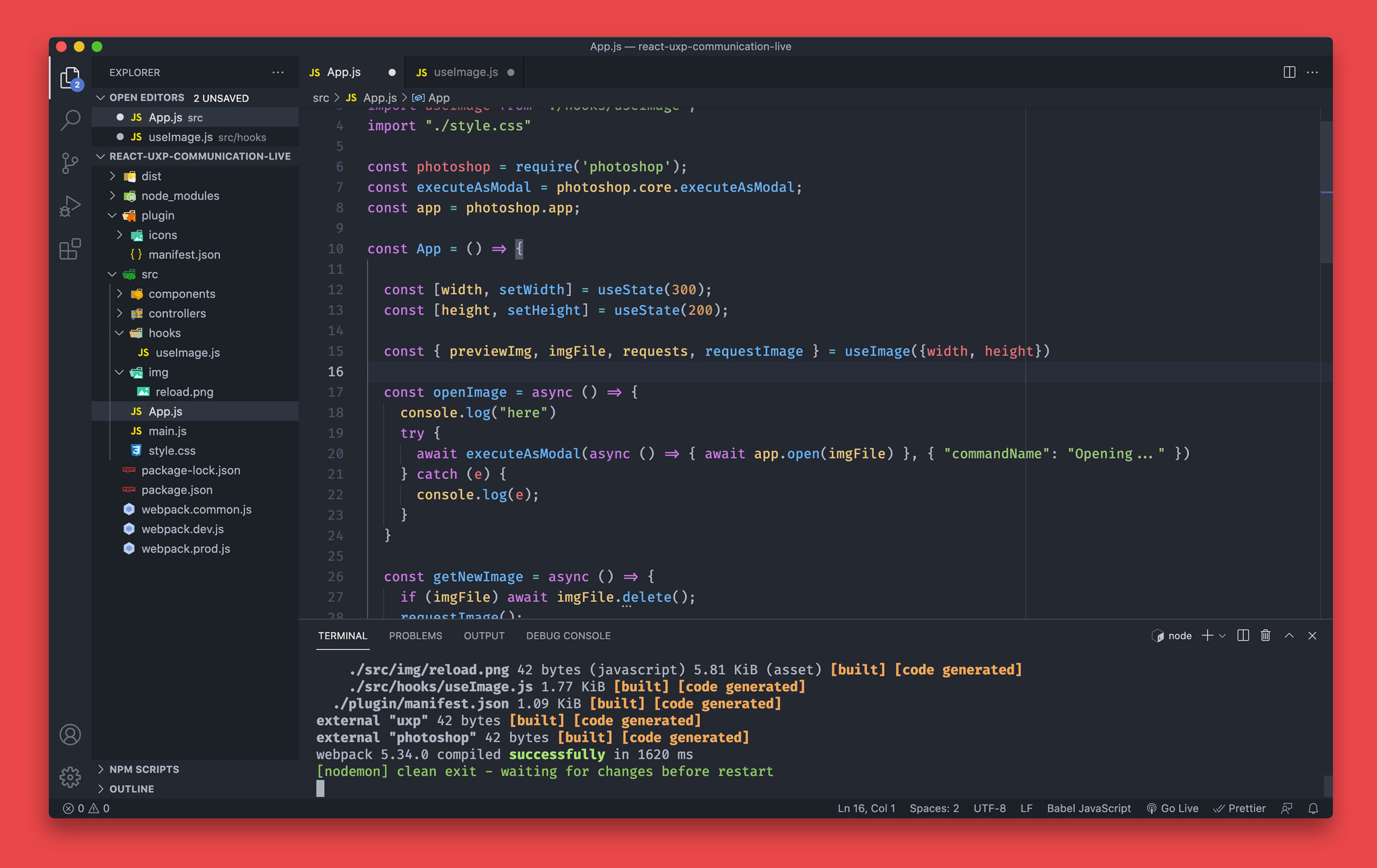Open the Search view in activity bar
The width and height of the screenshot is (1377, 868).
pos(70,120)
